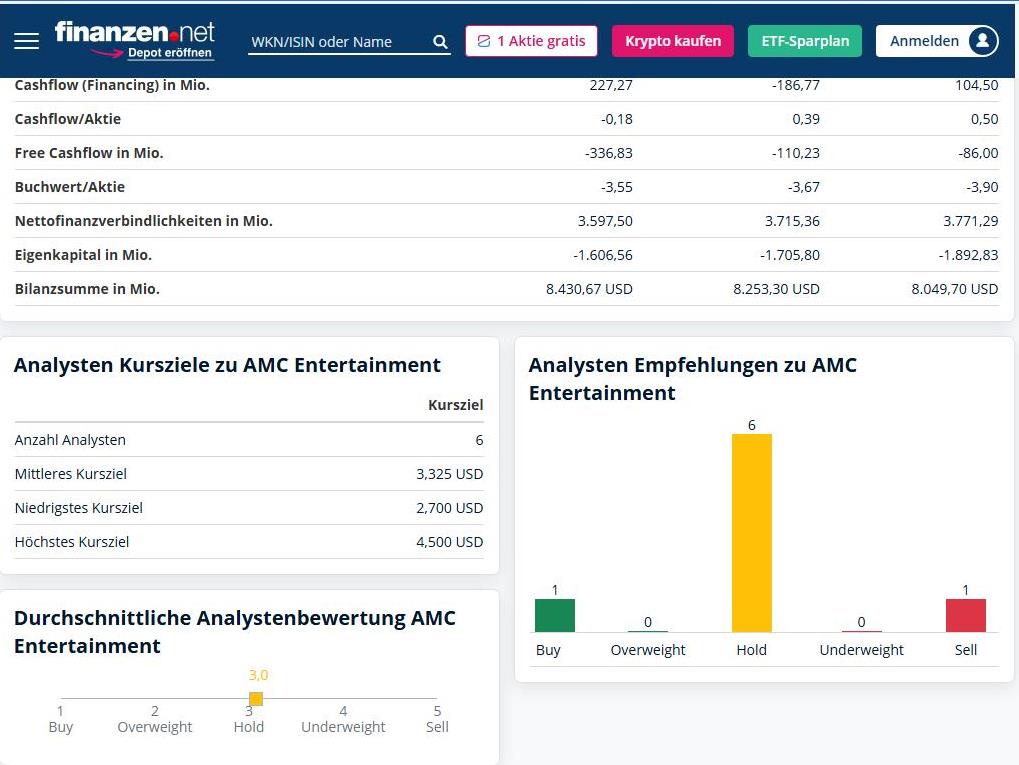Click the user profile icon beside Anmelden

[x=981, y=41]
